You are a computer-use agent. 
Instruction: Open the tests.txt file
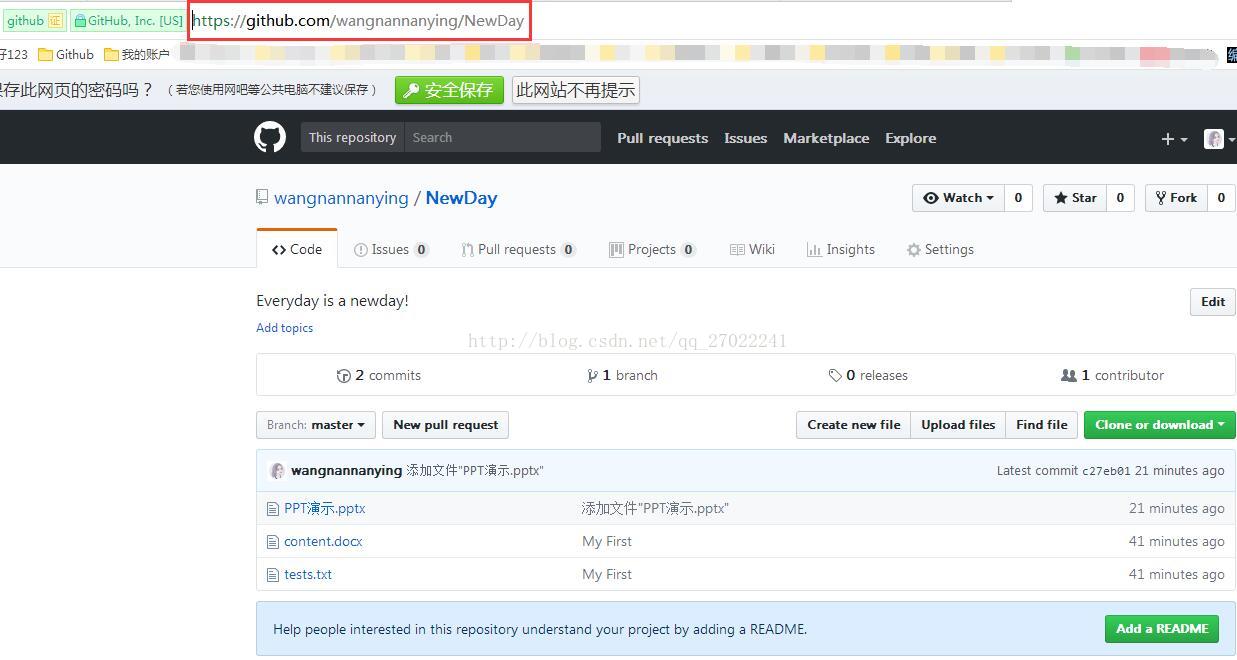click(308, 575)
